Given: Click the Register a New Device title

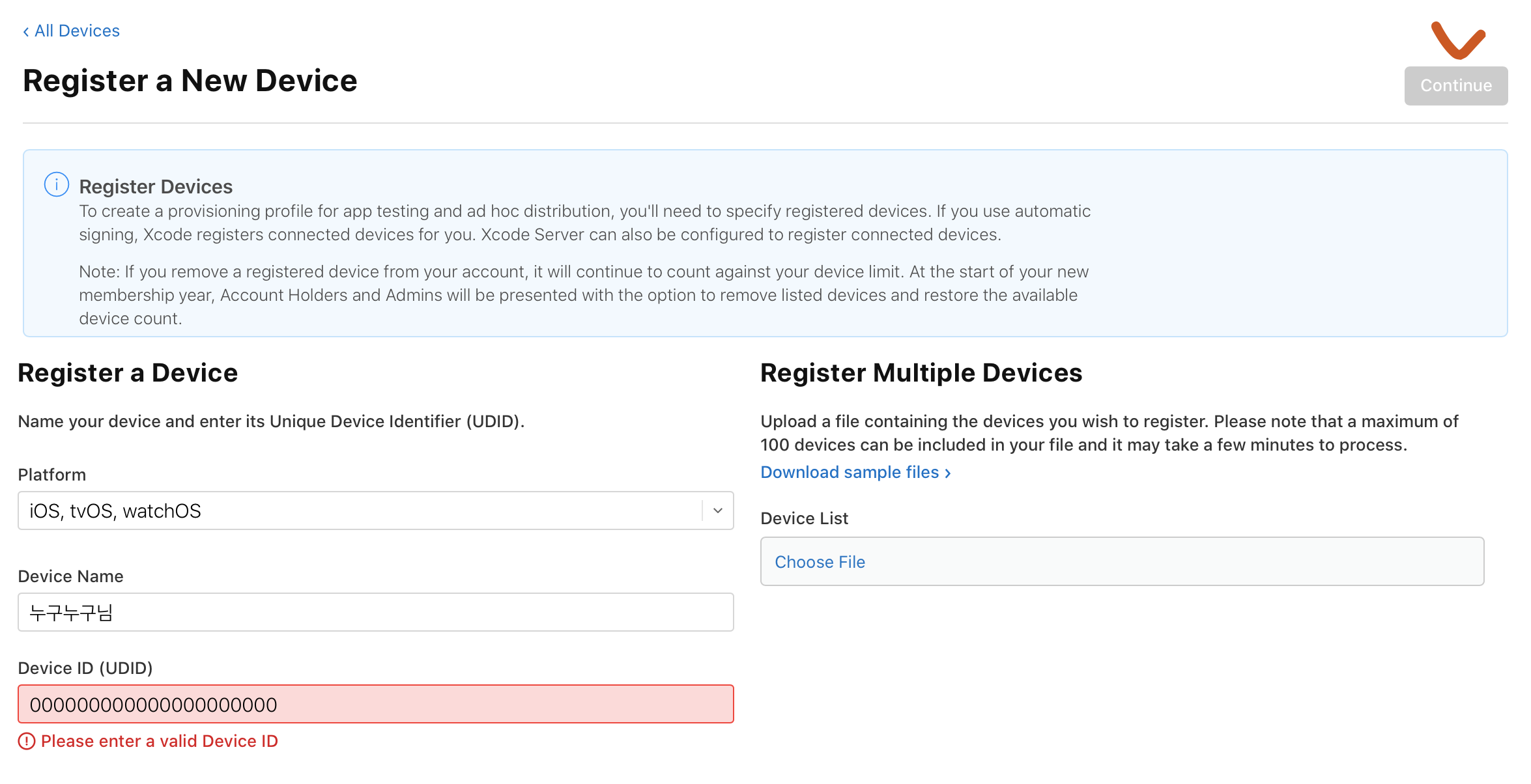Looking at the screenshot, I should coord(190,81).
